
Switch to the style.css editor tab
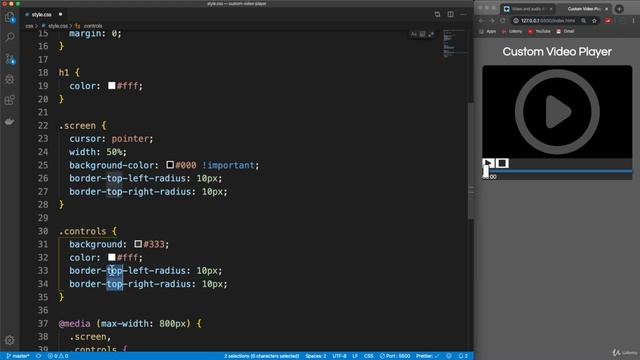(x=41, y=14)
